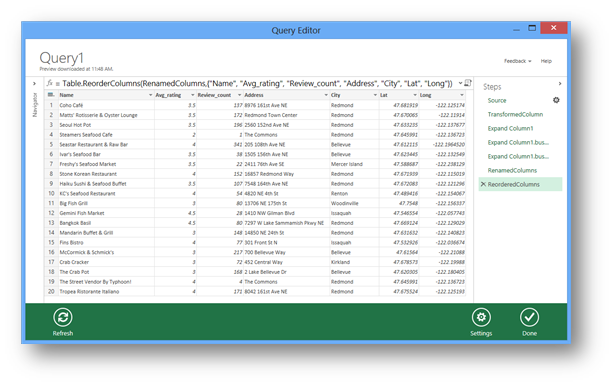Open the Lat column filter dropdown
613x386 pixels.
pyautogui.click(x=415, y=95)
